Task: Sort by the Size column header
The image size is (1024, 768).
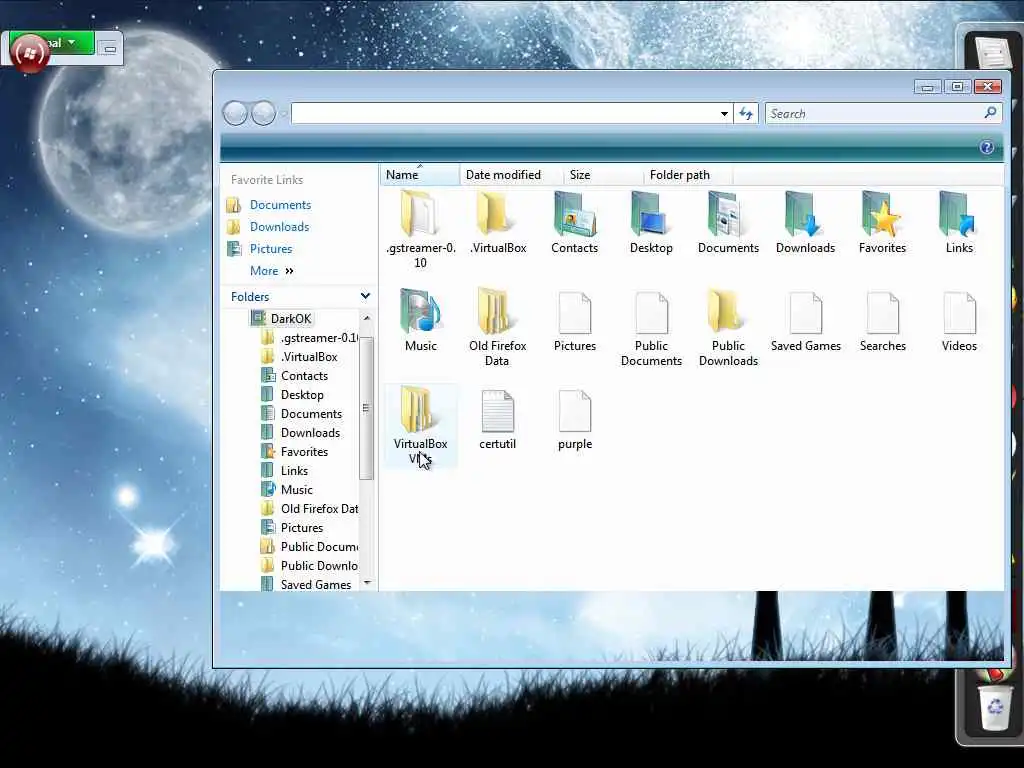Action: [603, 175]
